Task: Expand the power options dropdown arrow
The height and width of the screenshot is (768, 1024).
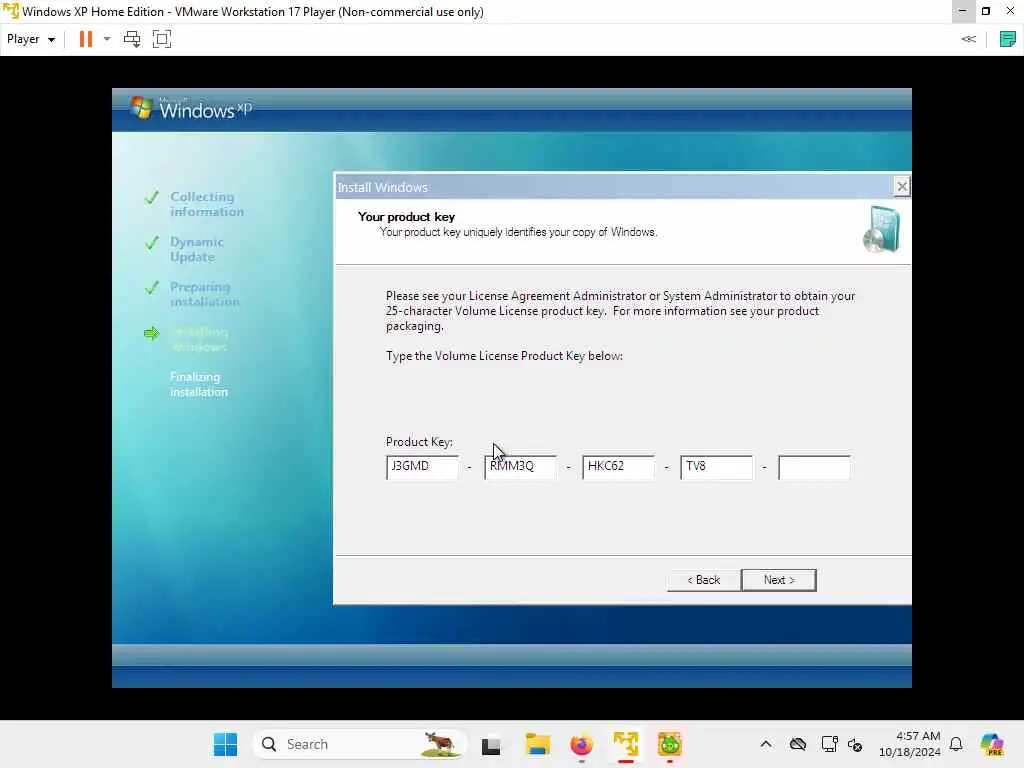Action: (x=107, y=39)
